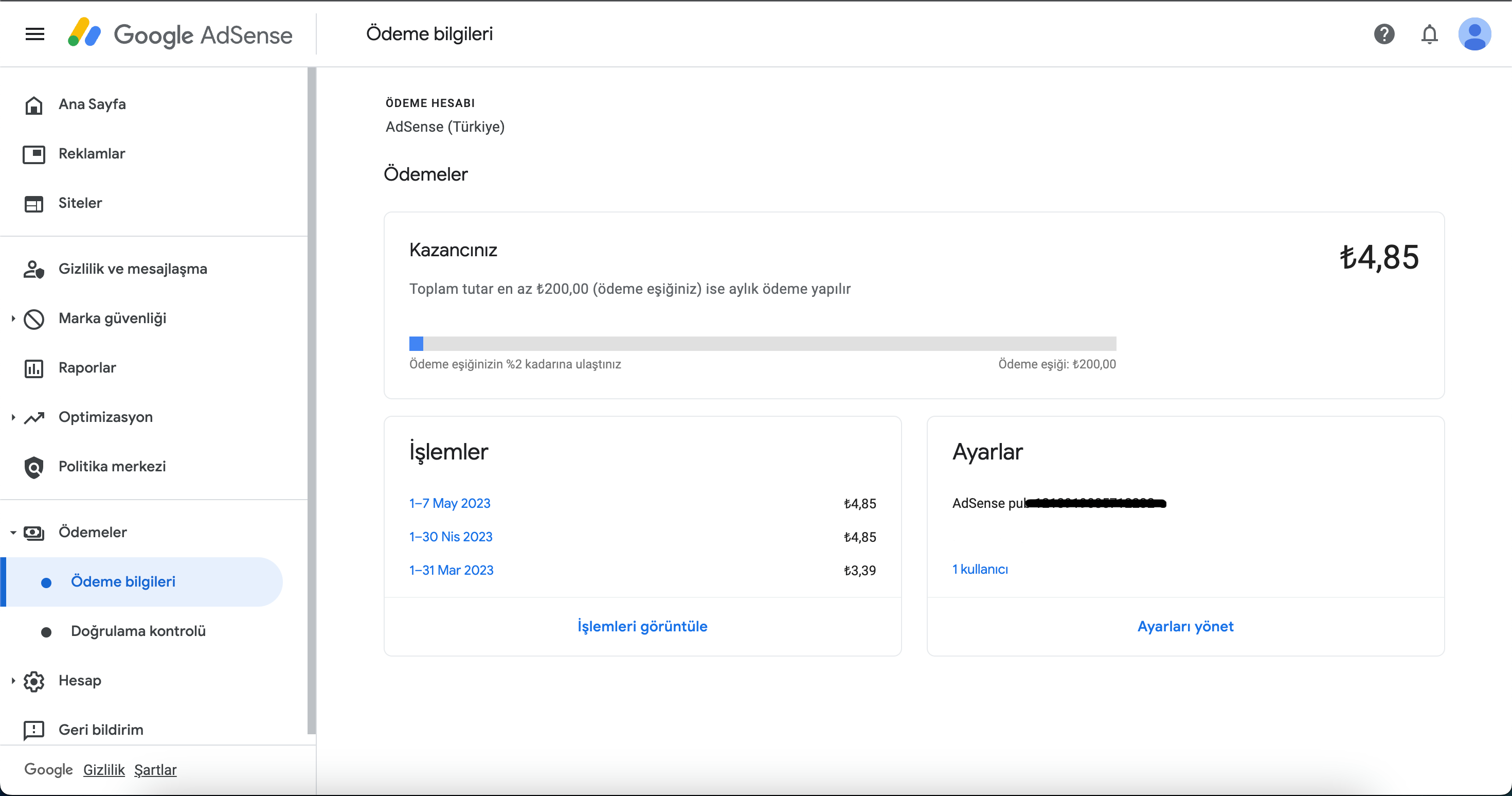Open Siteler in the sidebar

tap(80, 203)
